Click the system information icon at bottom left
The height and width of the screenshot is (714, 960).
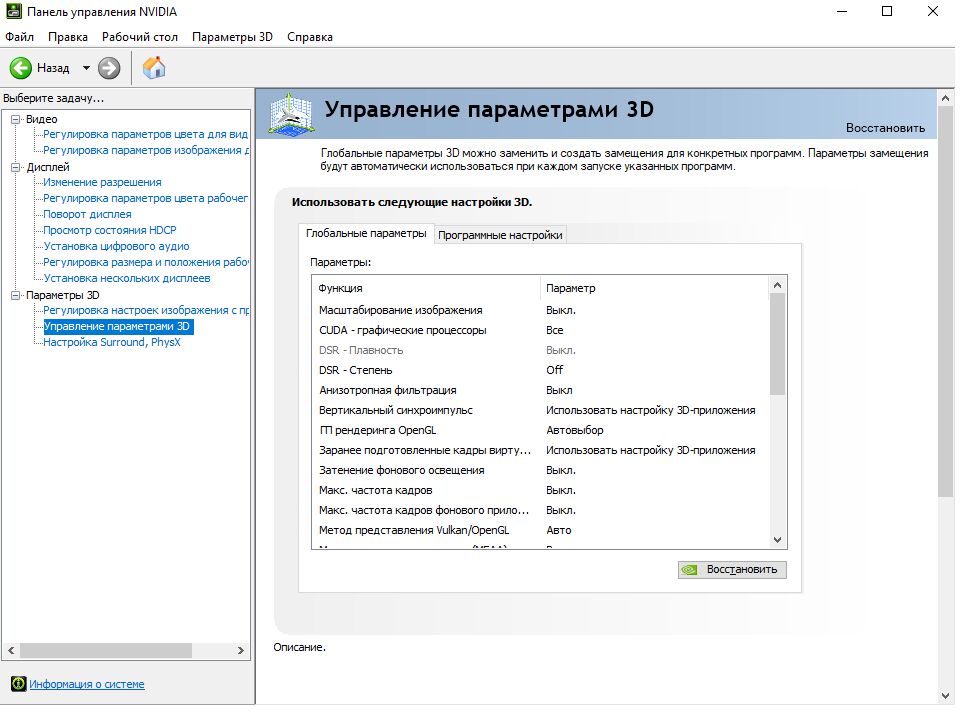pos(19,683)
